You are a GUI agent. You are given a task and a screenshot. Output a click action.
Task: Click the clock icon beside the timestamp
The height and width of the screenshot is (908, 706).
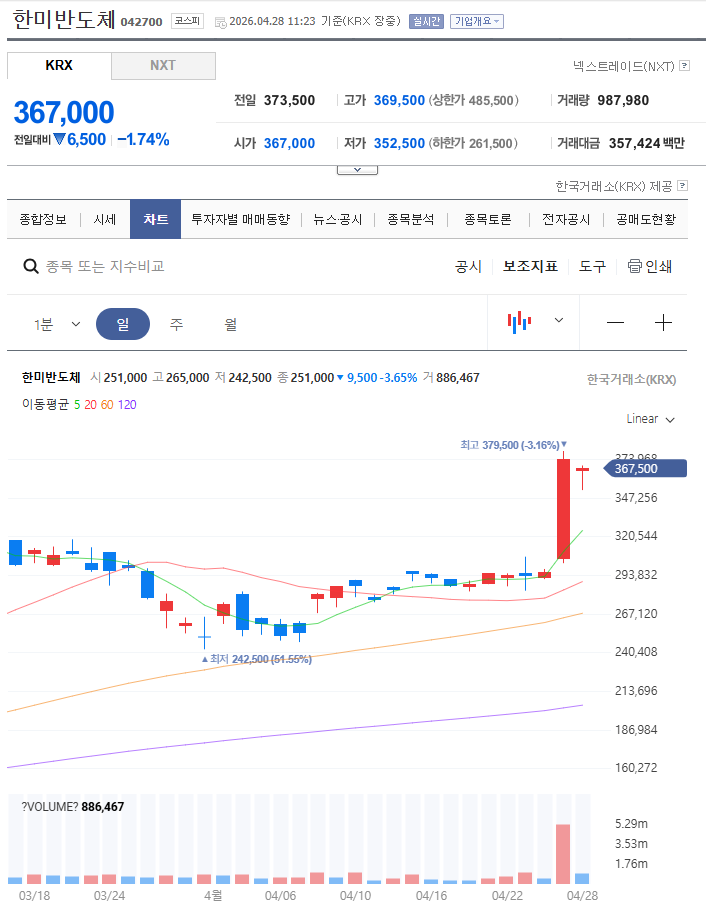(221, 23)
